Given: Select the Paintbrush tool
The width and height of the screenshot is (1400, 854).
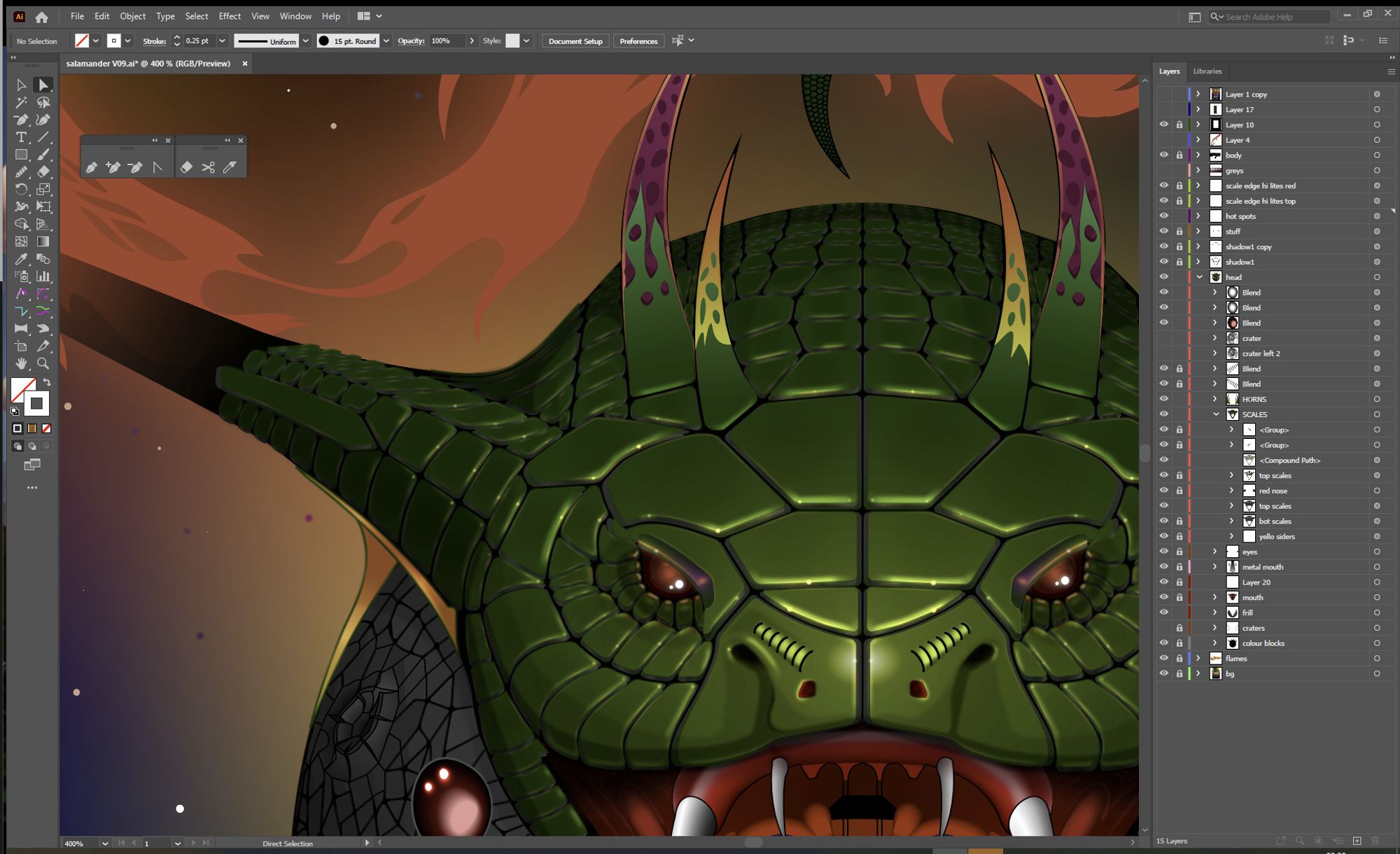Looking at the screenshot, I should click(x=43, y=155).
